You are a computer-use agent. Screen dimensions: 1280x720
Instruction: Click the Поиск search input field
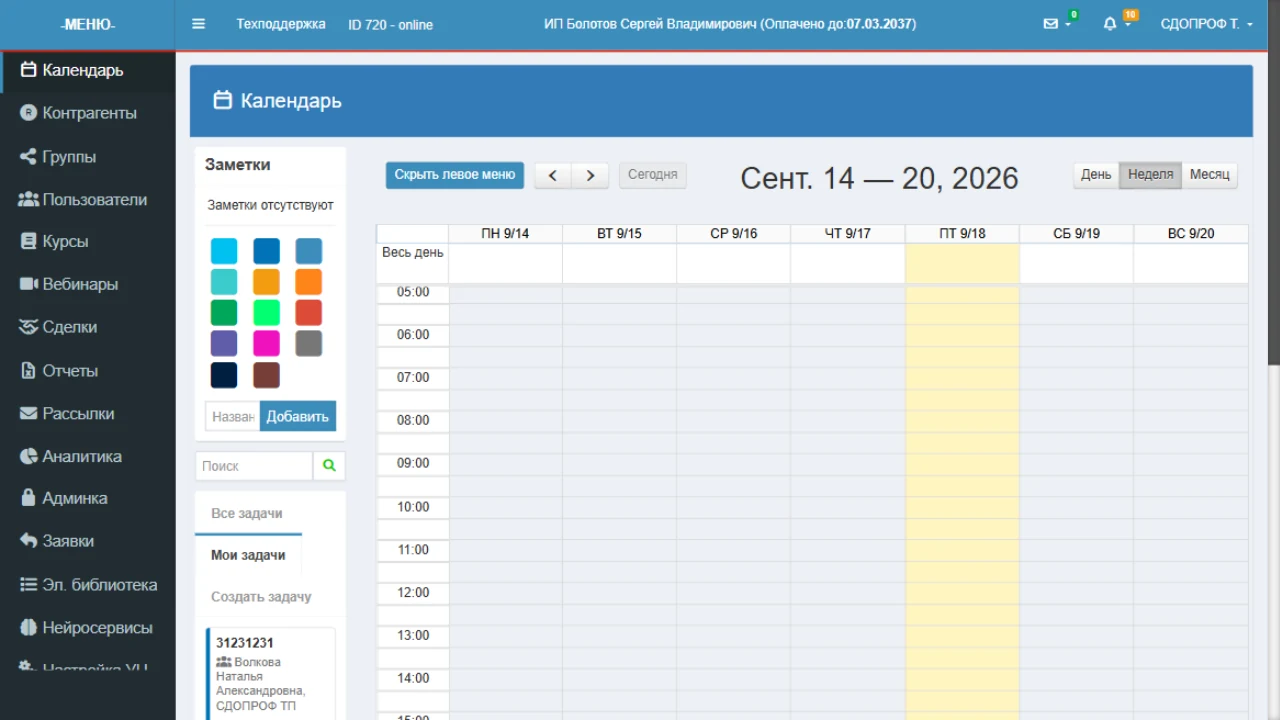pos(254,466)
